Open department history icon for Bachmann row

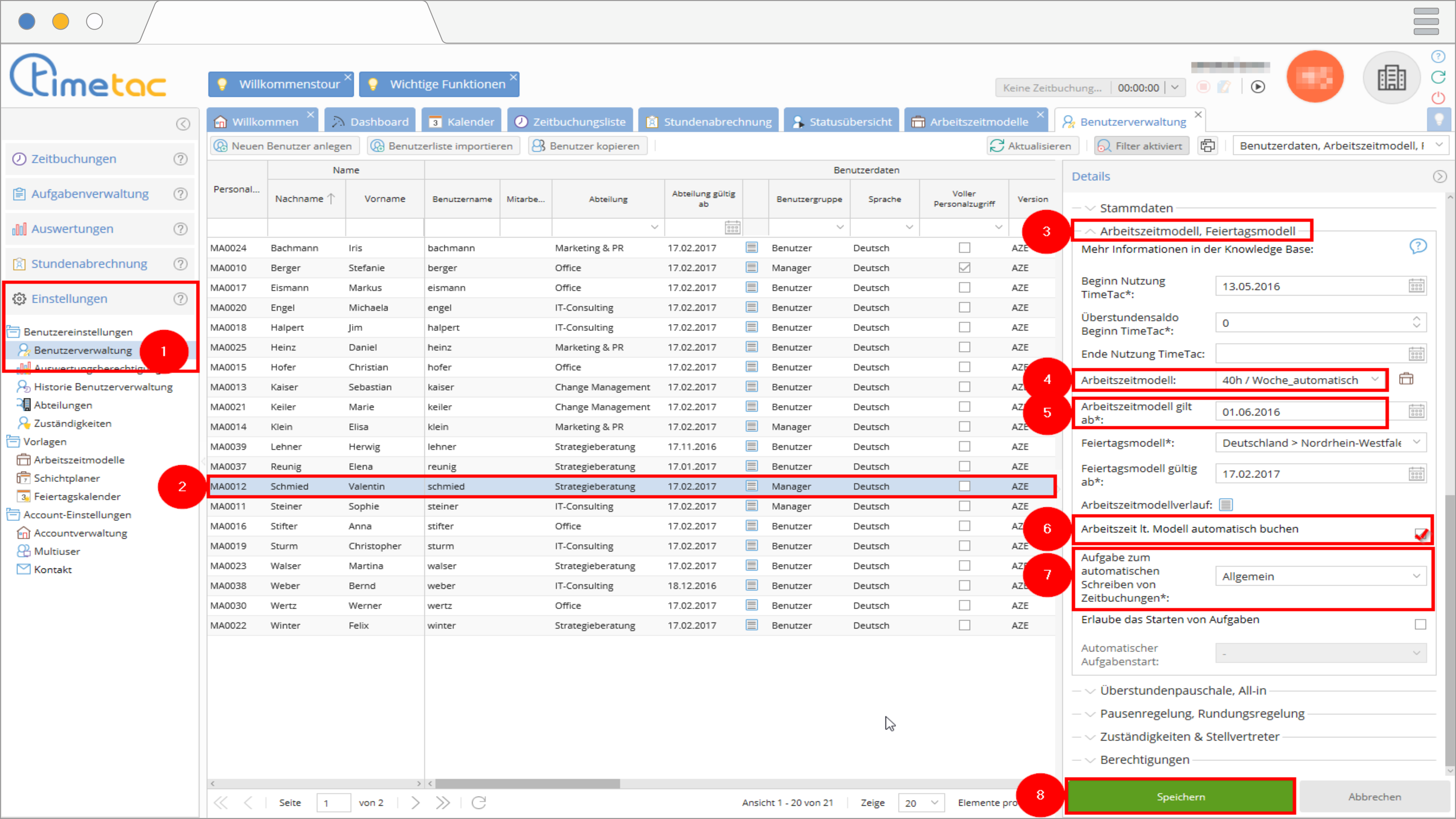point(751,247)
